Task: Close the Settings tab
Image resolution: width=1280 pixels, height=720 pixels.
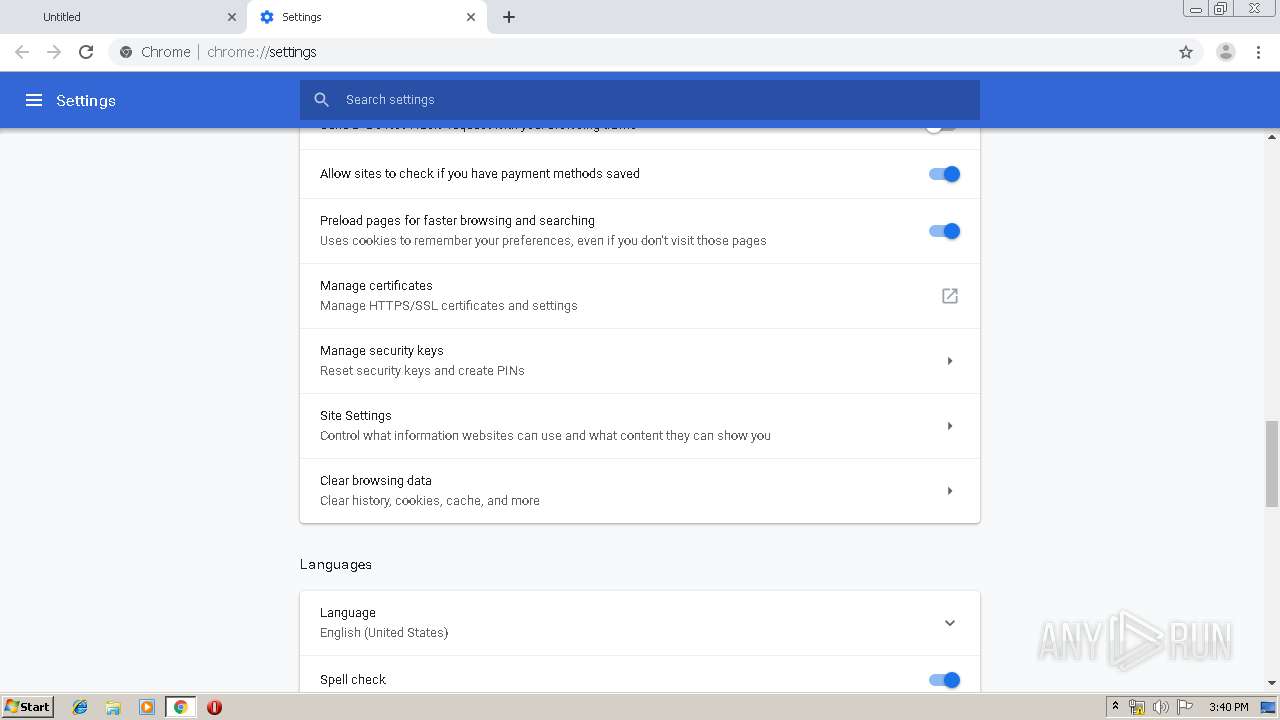Action: [x=471, y=17]
